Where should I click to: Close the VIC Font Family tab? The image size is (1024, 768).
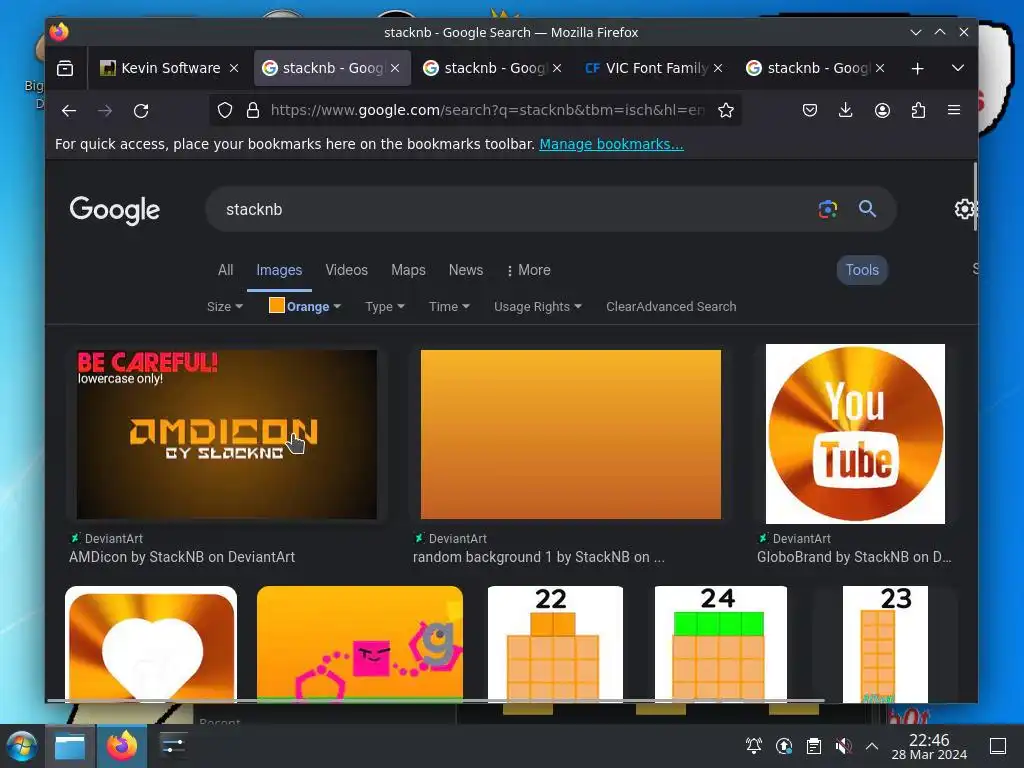718,68
